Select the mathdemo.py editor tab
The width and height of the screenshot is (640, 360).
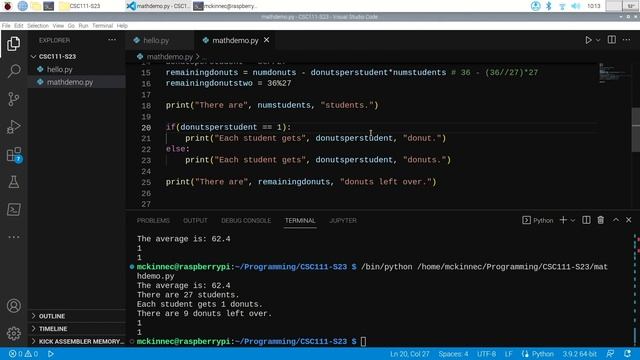pyautogui.click(x=236, y=40)
